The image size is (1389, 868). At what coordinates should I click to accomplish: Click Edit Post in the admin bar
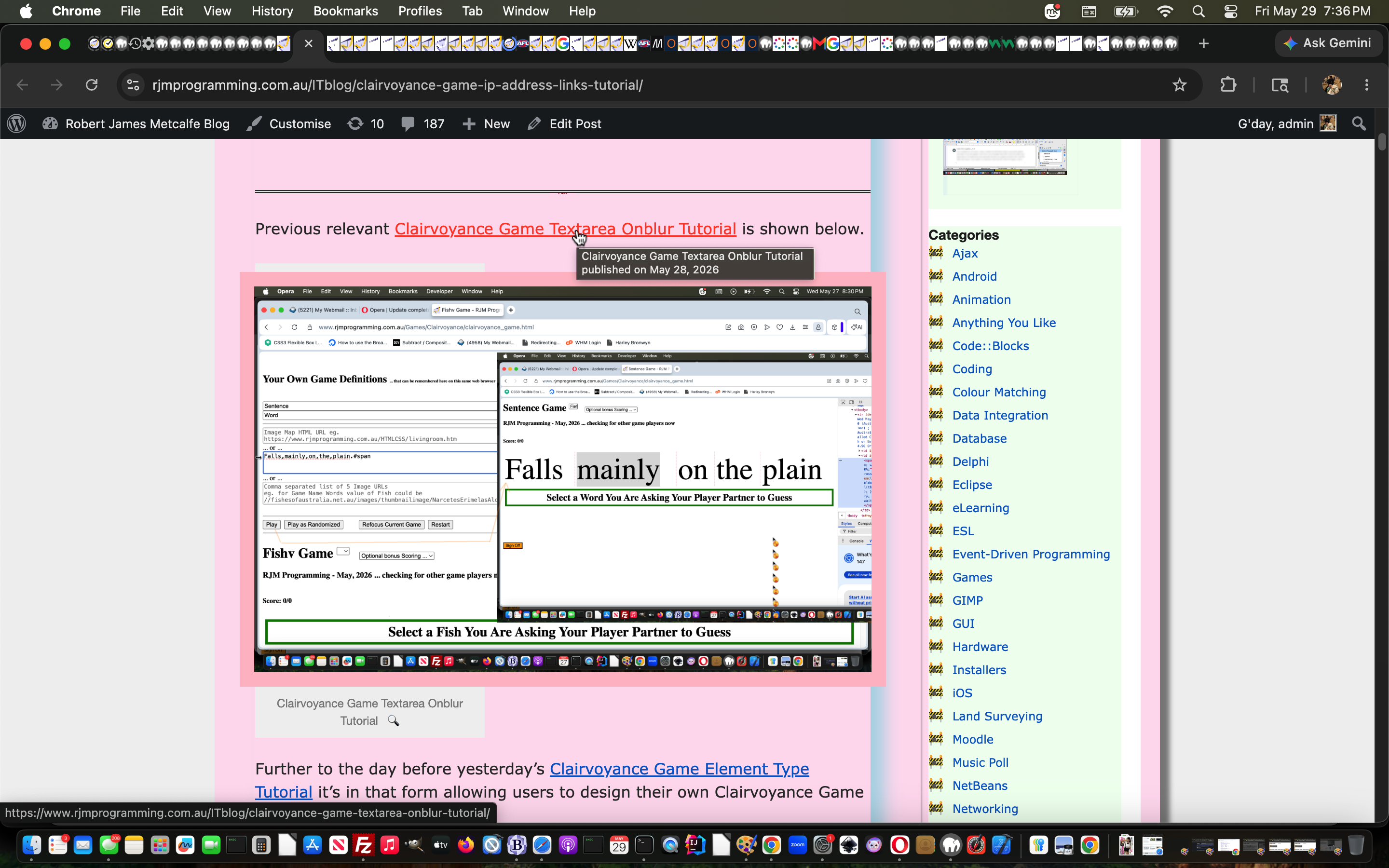(564, 124)
